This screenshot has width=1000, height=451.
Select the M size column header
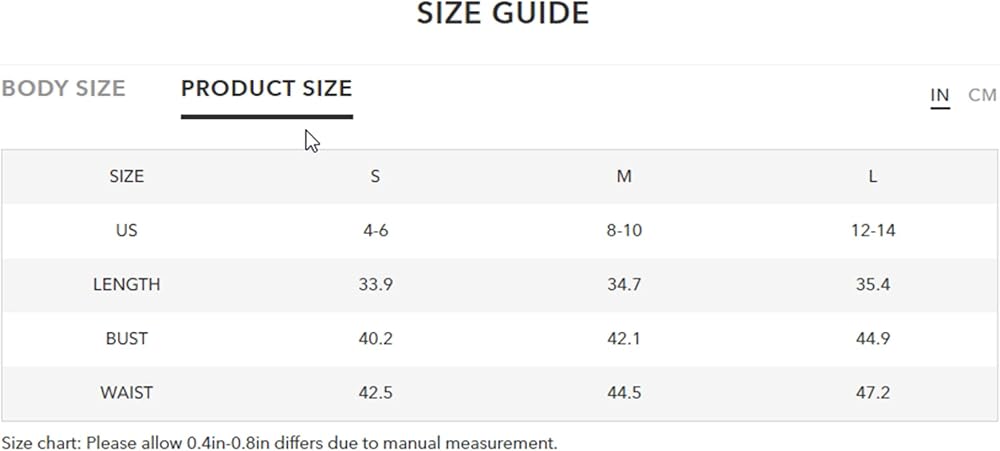624,176
